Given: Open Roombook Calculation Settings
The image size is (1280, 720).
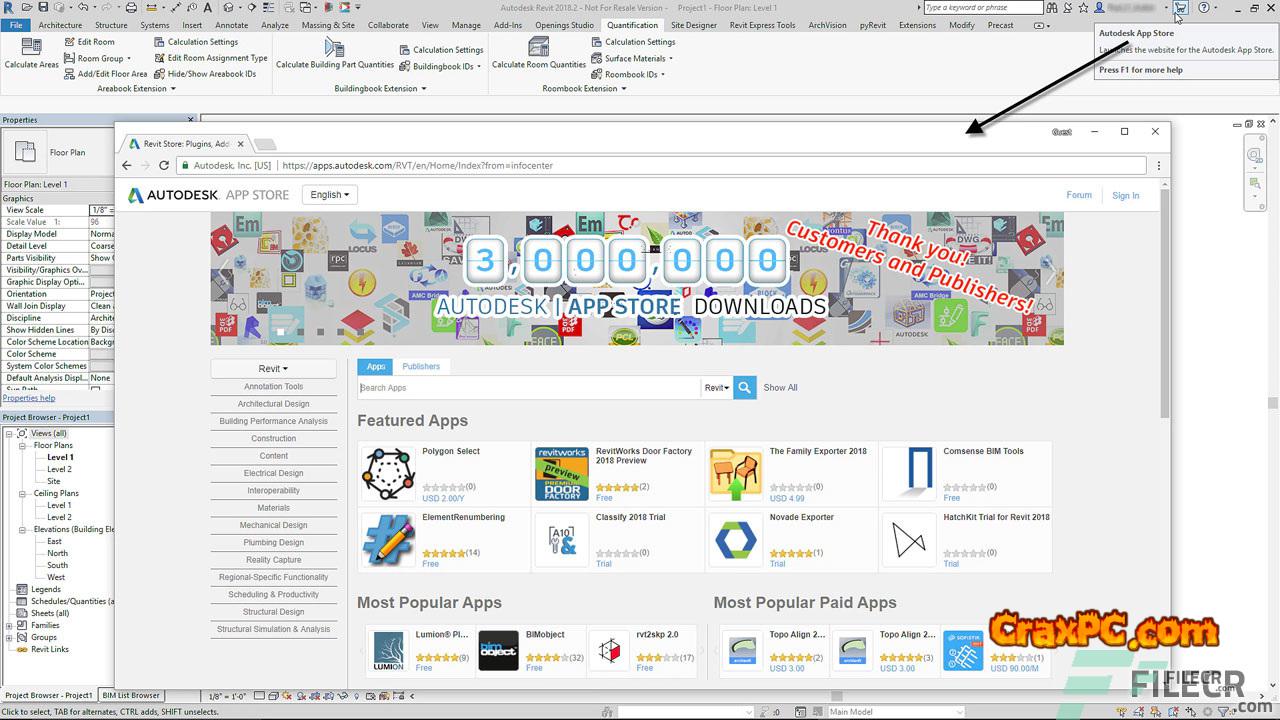Looking at the screenshot, I should pyautogui.click(x=633, y=42).
